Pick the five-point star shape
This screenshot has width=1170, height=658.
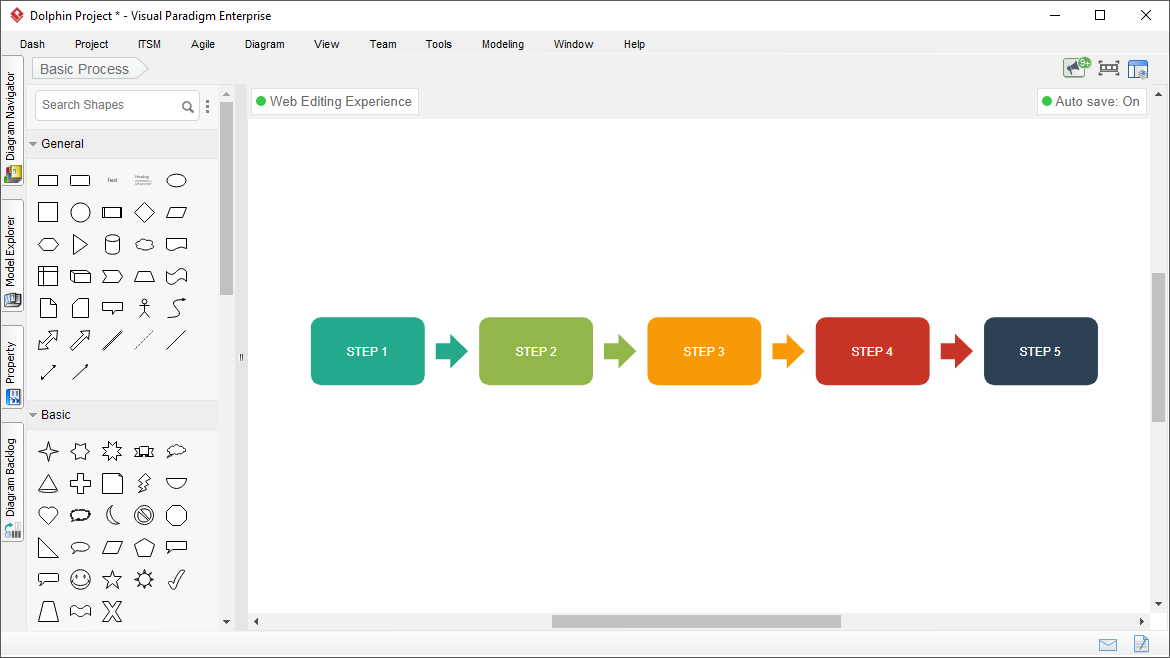point(112,580)
